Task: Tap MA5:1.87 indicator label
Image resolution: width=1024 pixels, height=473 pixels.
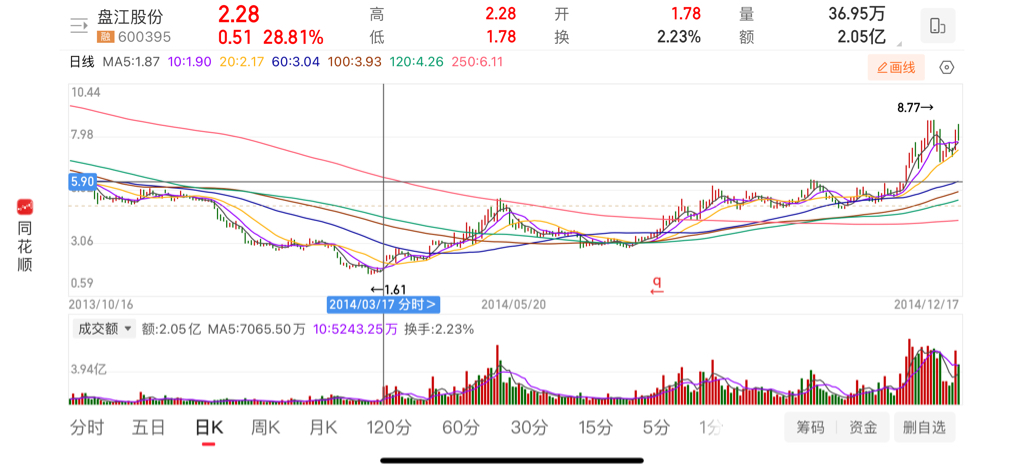Action: coord(131,63)
